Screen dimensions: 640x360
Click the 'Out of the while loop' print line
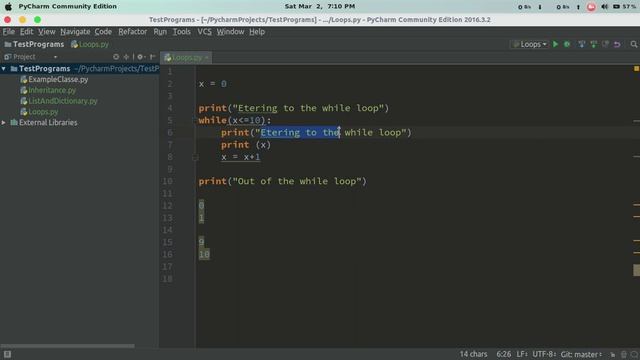pos(282,181)
